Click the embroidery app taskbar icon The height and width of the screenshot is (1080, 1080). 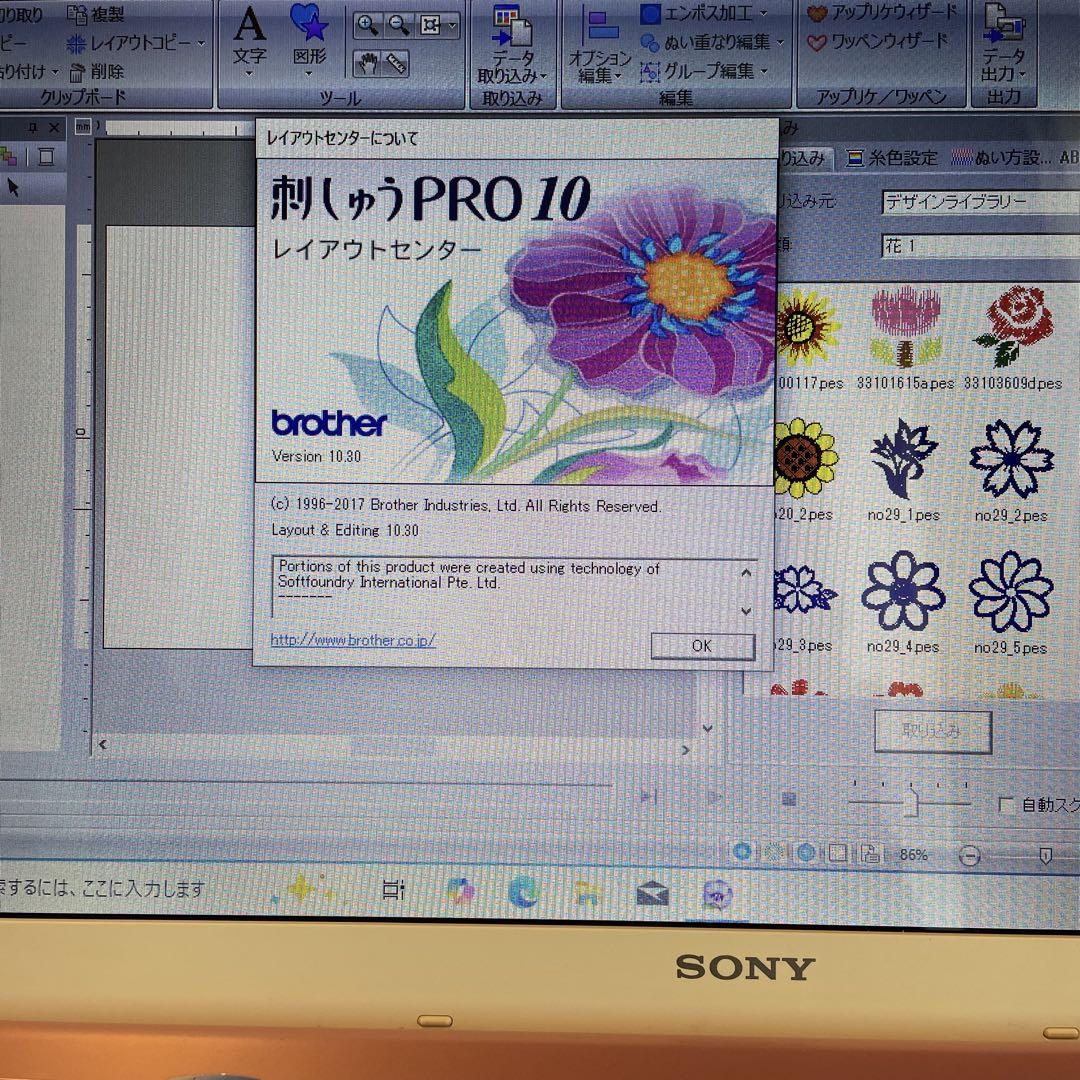717,895
